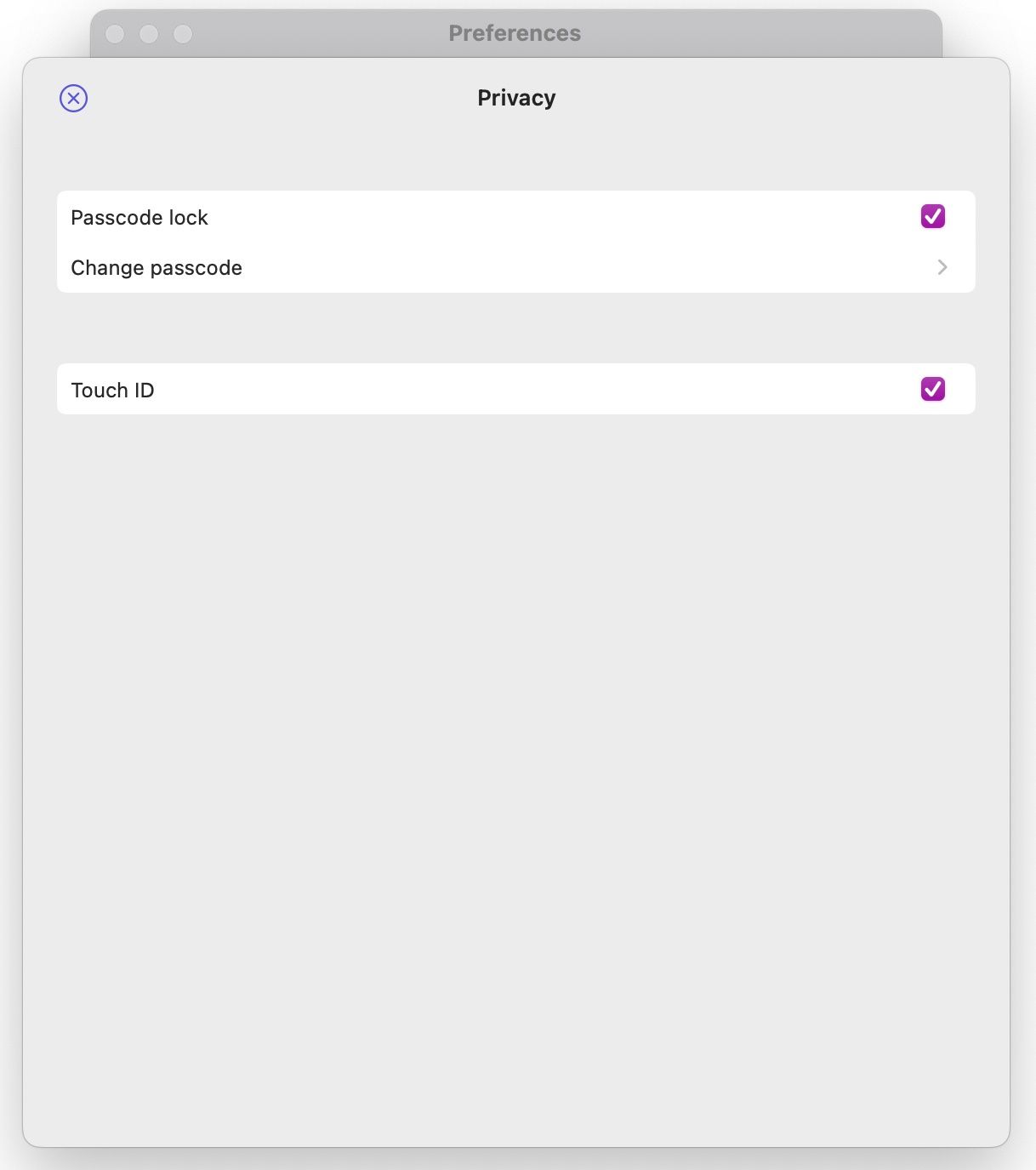Click the Preferences window title text

tap(515, 33)
